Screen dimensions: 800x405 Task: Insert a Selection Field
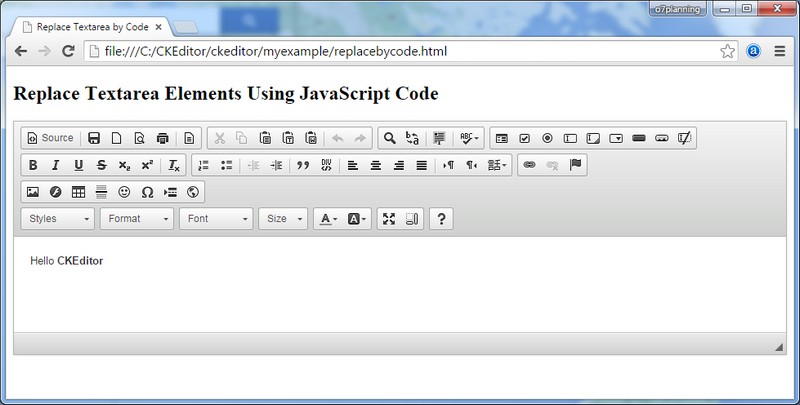pos(616,138)
